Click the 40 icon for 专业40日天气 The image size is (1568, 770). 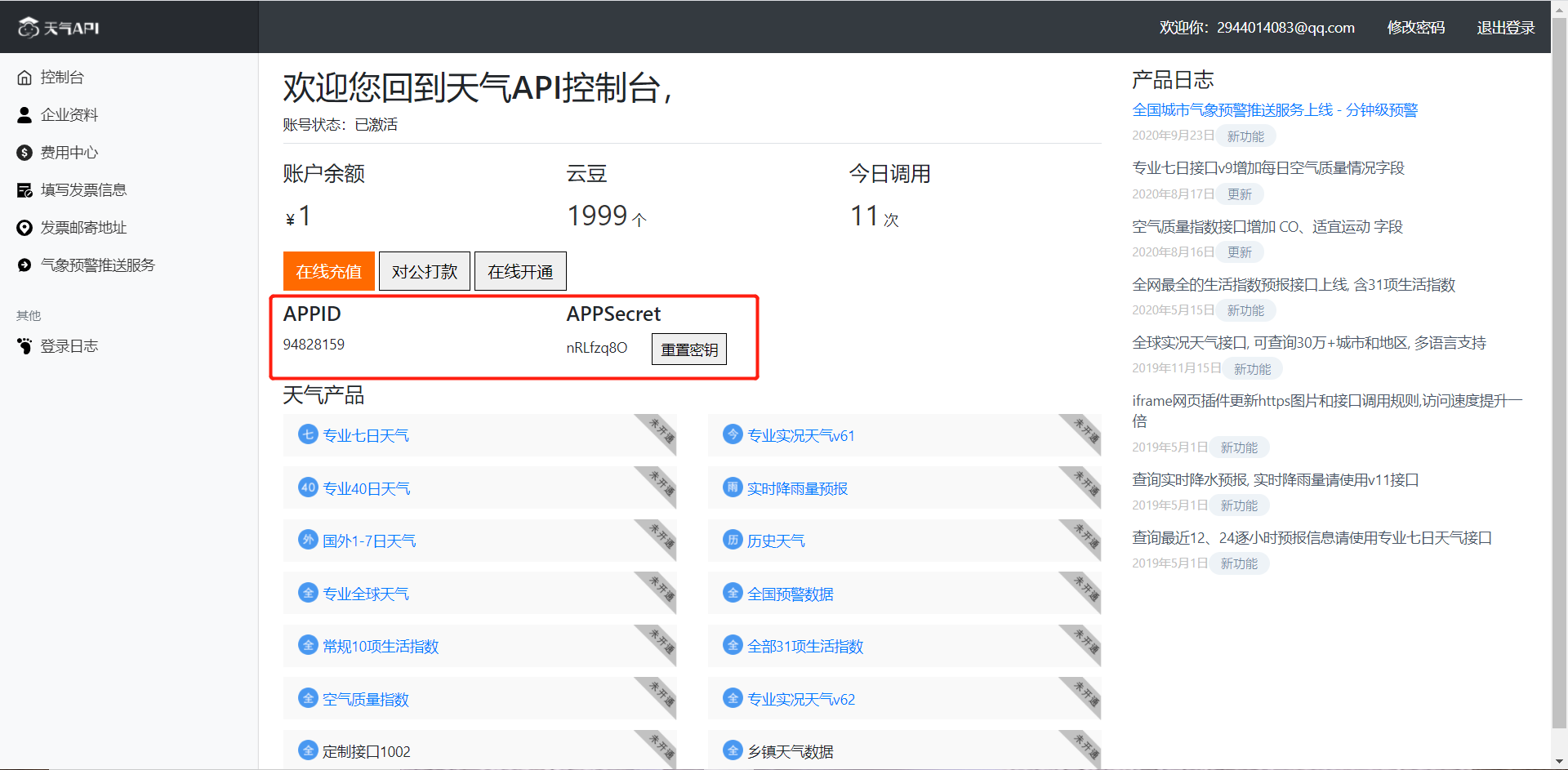coord(308,487)
